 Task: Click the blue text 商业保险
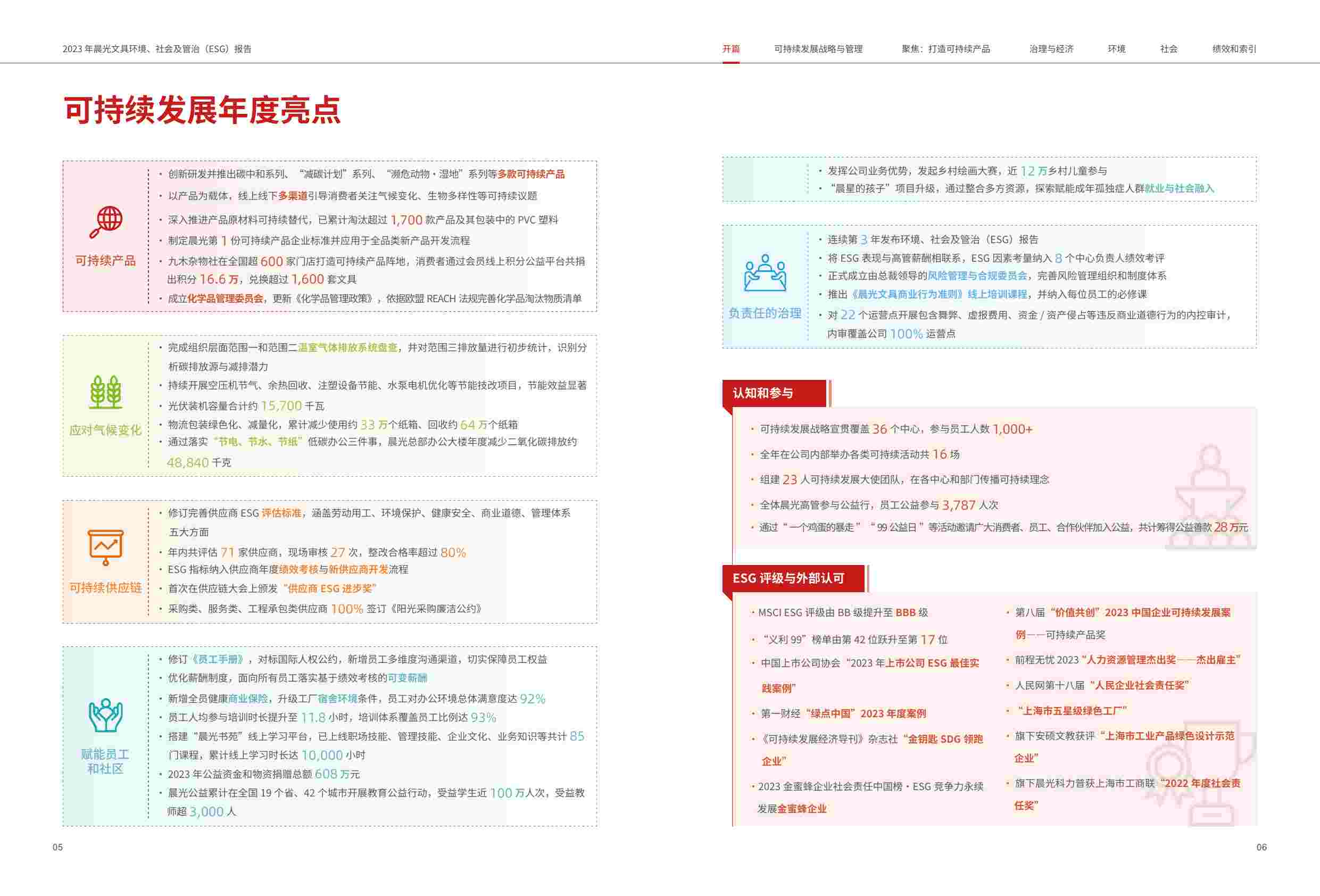tap(248, 698)
